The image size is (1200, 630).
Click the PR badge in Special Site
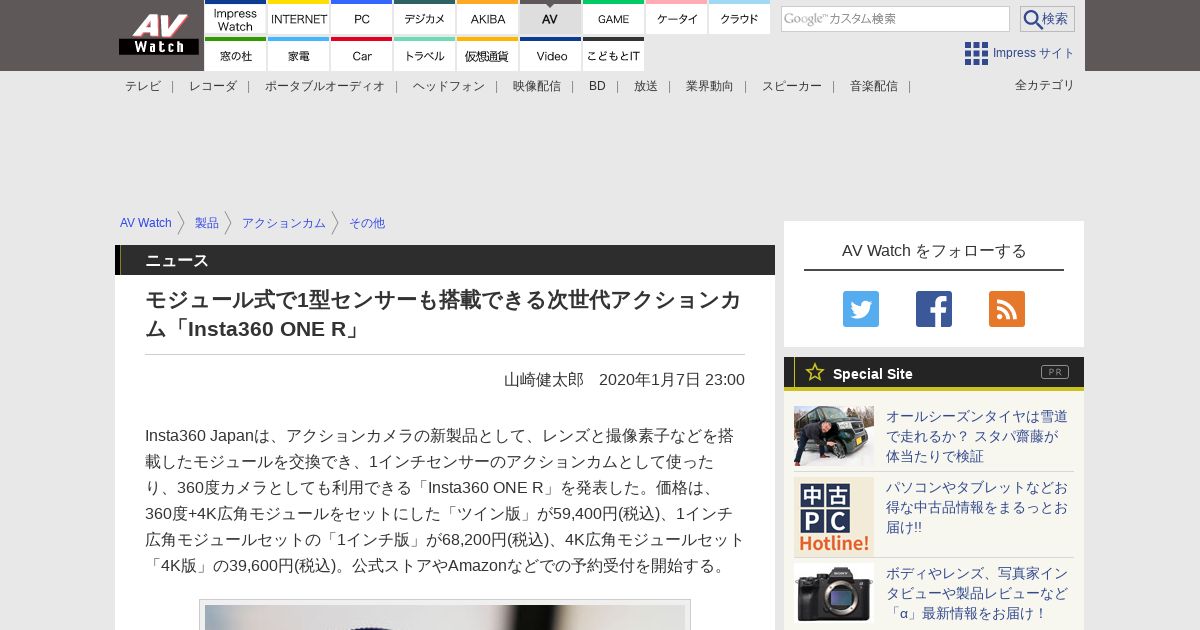(1055, 372)
